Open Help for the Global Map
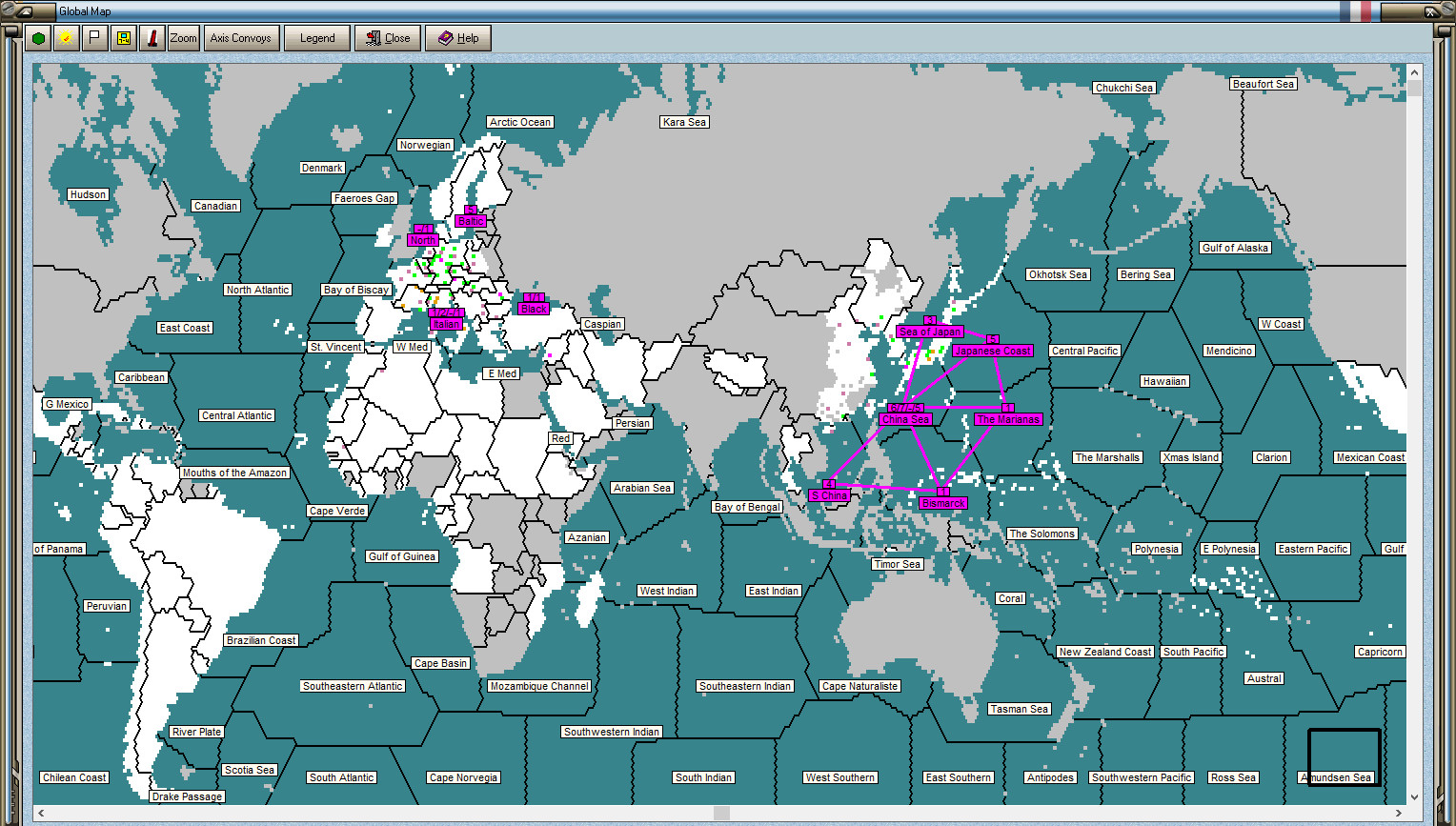The width and height of the screenshot is (1456, 826). click(x=458, y=38)
